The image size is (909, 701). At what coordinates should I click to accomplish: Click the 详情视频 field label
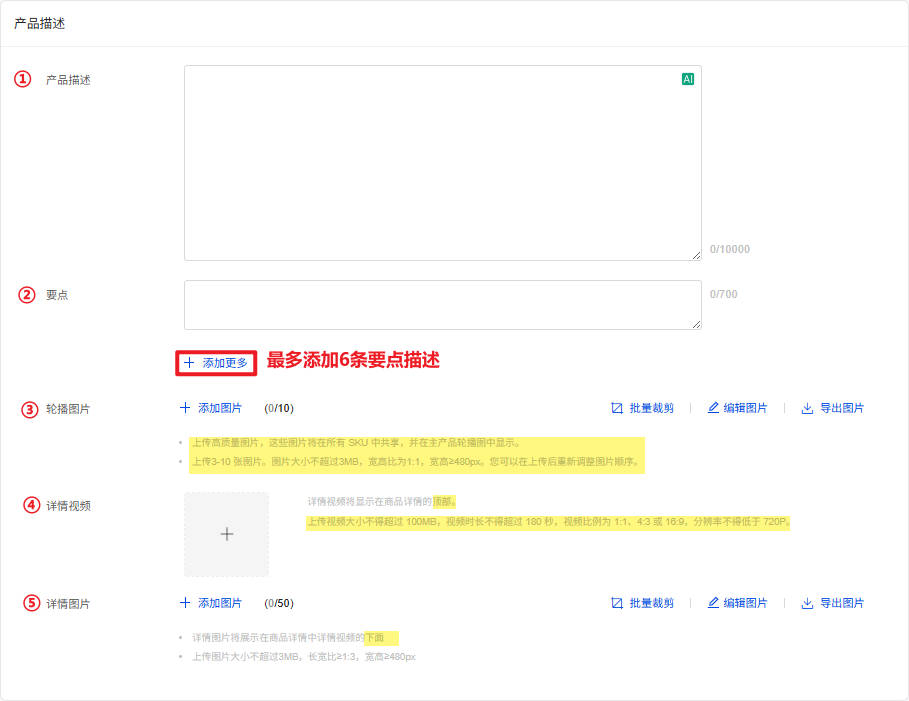(x=68, y=506)
